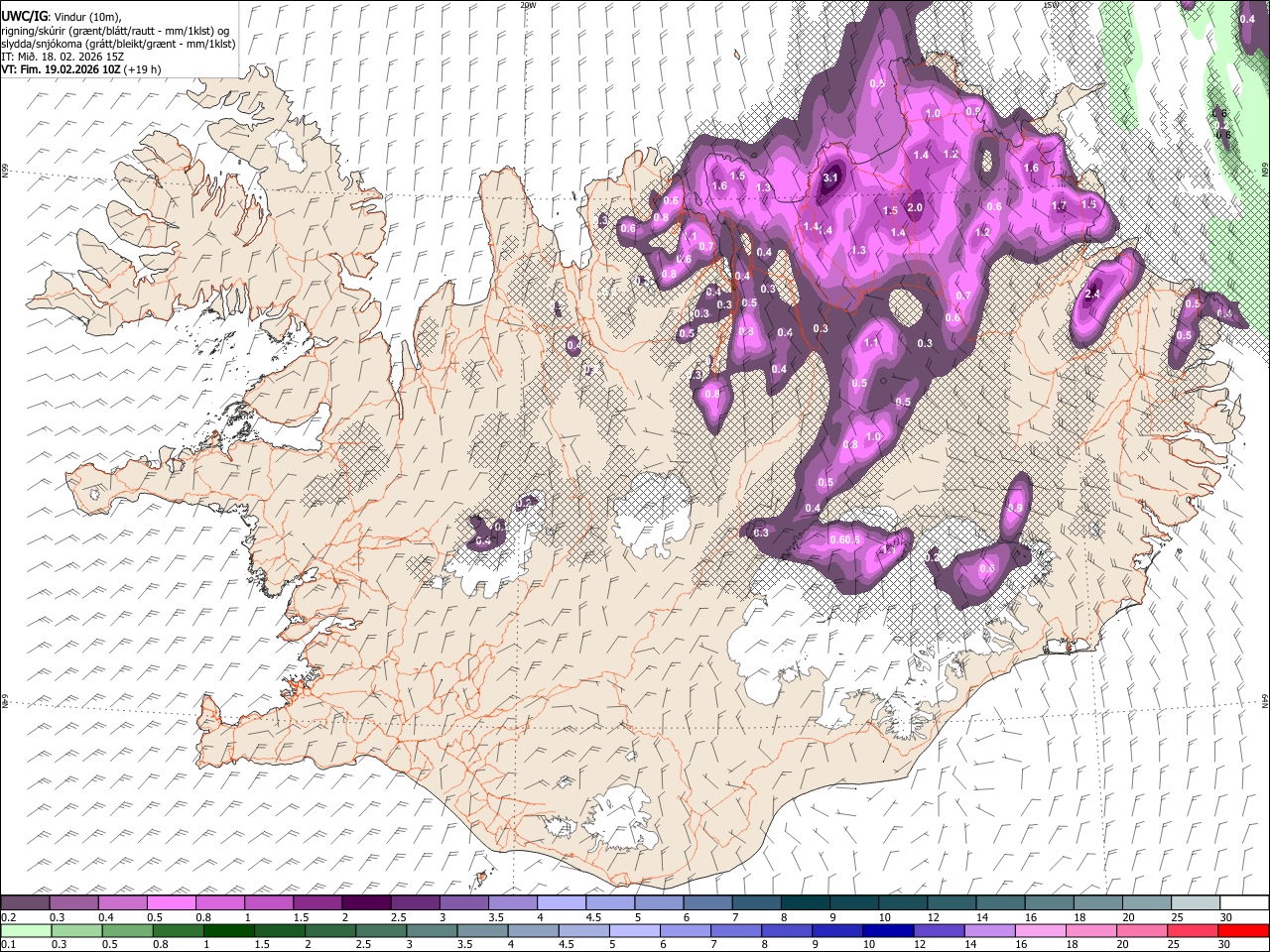The height and width of the screenshot is (952, 1270).
Task: Click the dark purple swatch right of the 2 label, top legend row
Action: coord(365,903)
